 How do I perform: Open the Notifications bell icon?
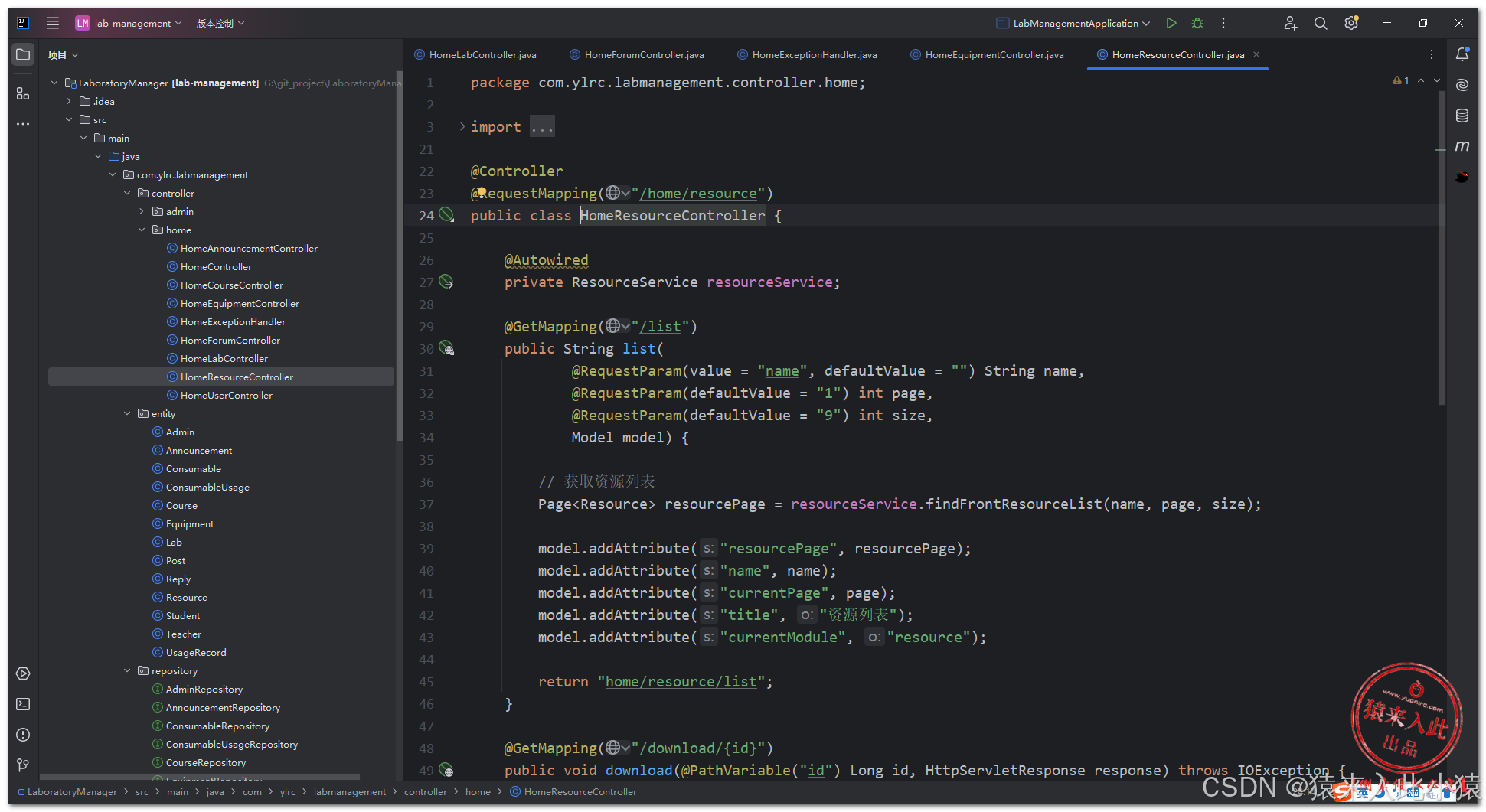click(1462, 54)
